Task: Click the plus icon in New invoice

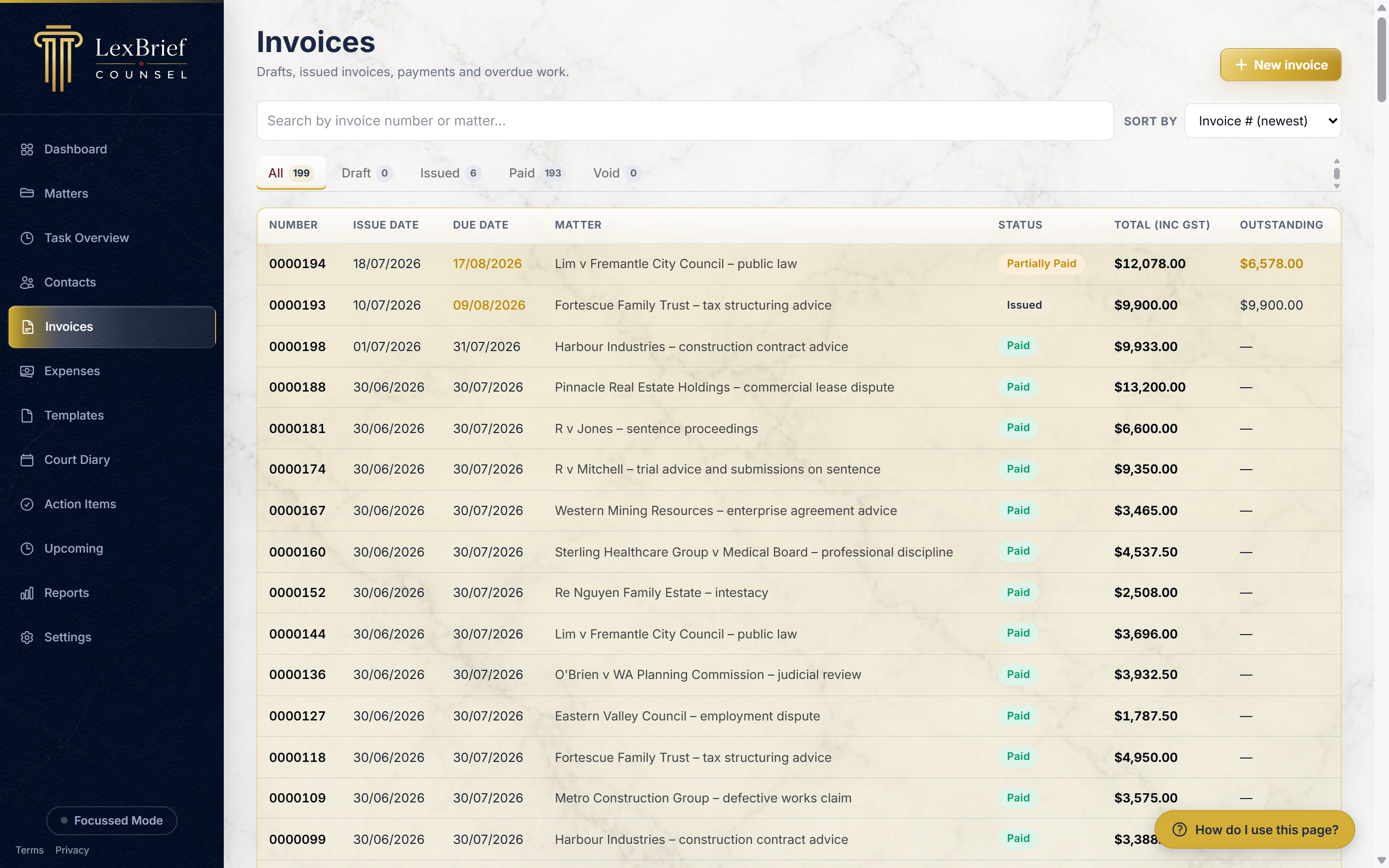Action: tap(1241, 65)
